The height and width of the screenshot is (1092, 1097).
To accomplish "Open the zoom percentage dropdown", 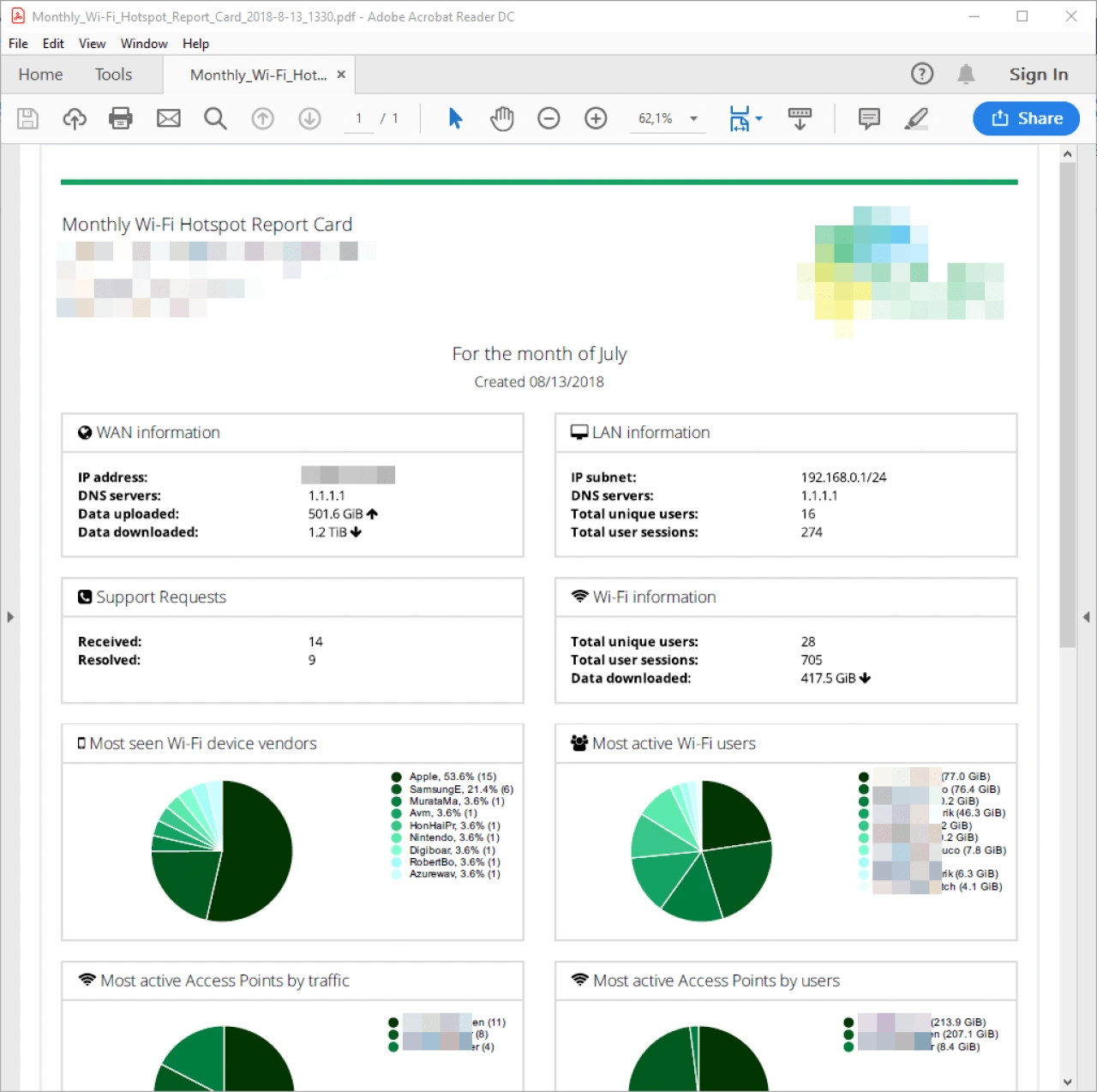I will (x=693, y=118).
